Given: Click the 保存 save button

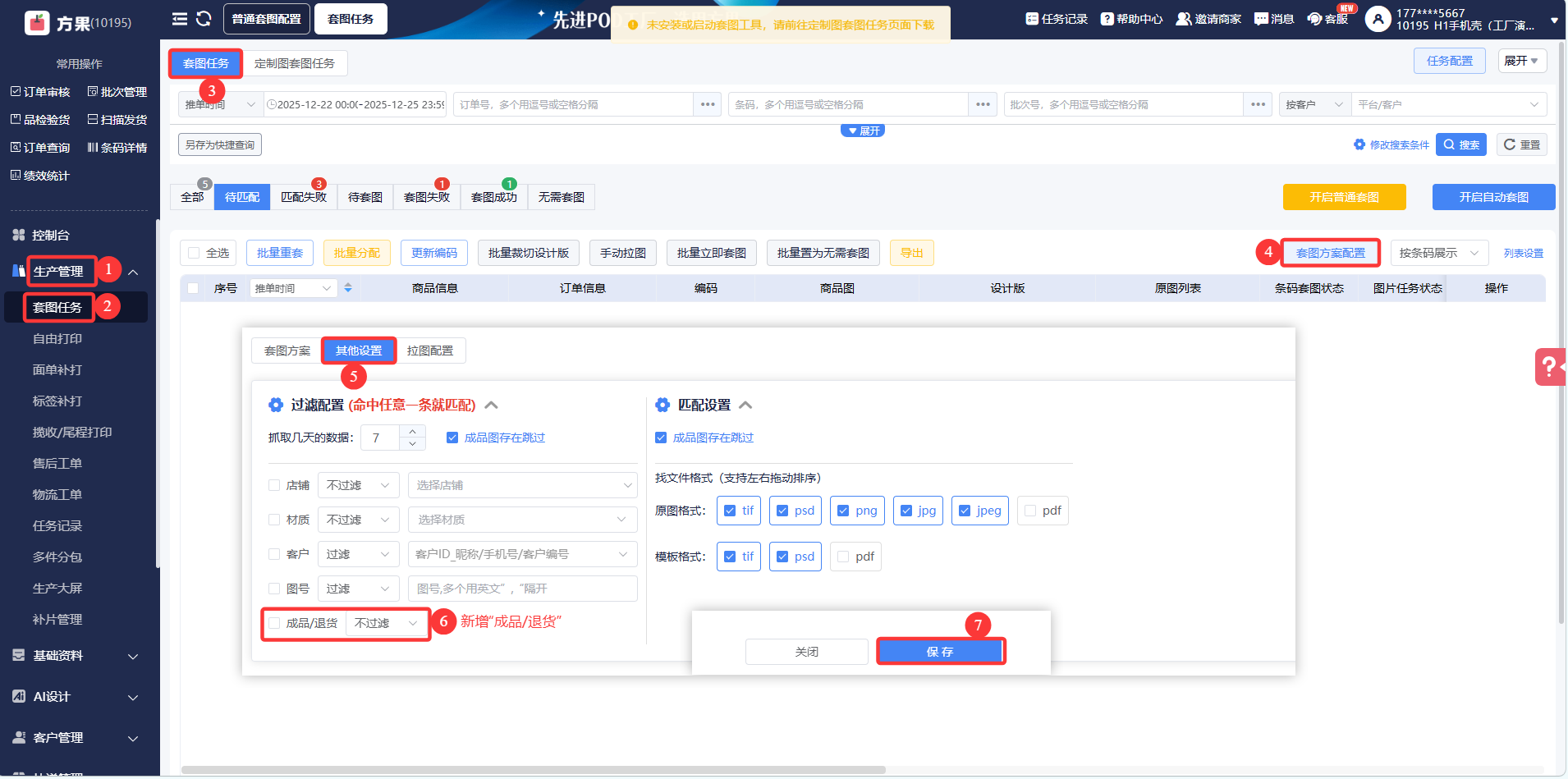Looking at the screenshot, I should point(940,652).
